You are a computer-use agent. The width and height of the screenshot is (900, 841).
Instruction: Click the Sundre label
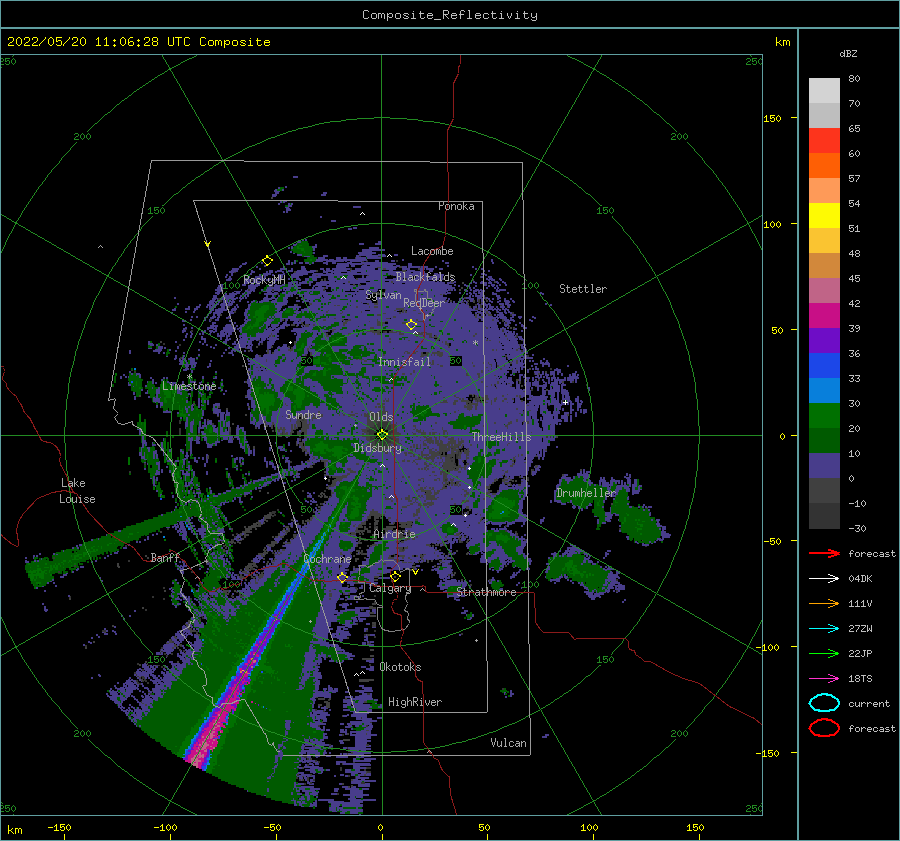point(303,414)
